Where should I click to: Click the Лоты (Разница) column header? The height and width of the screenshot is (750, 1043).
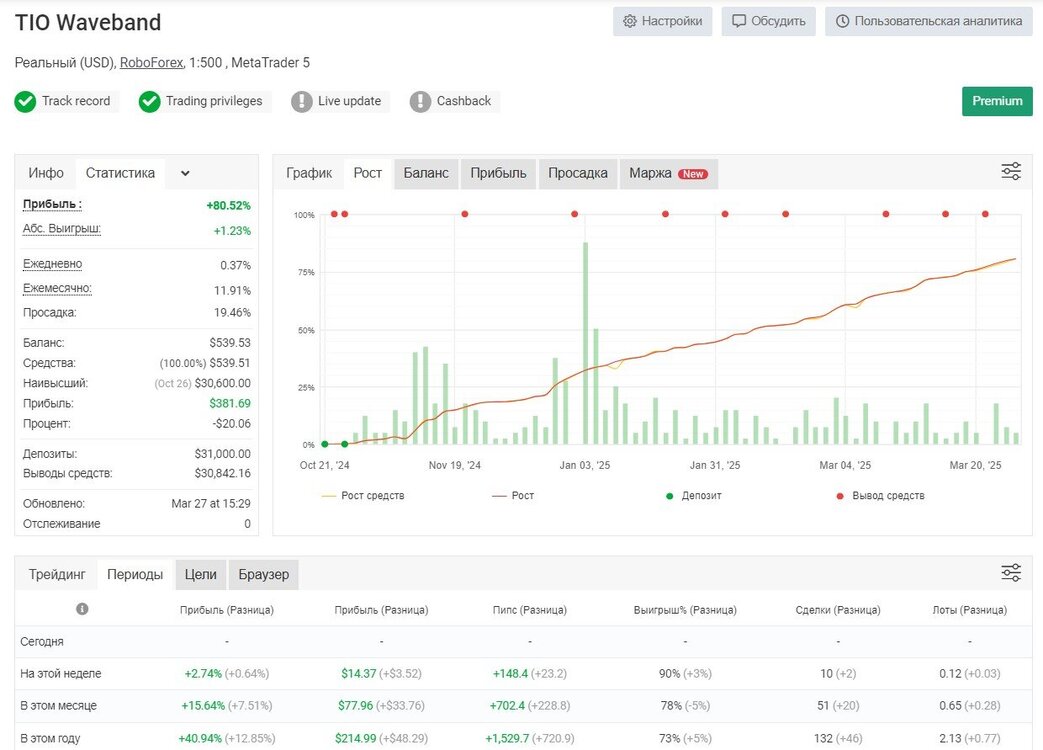(970, 610)
